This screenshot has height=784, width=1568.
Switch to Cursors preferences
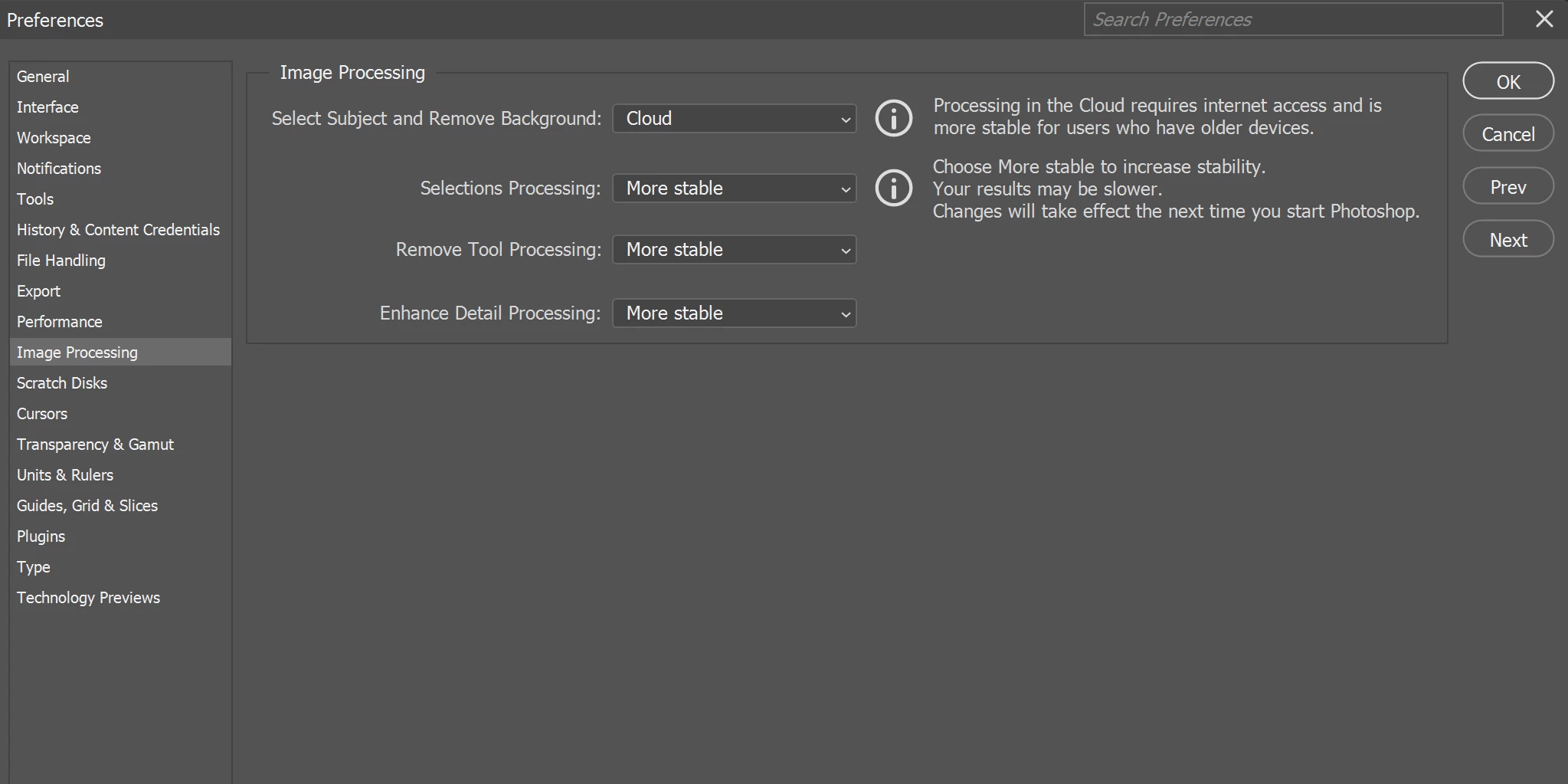coord(120,414)
